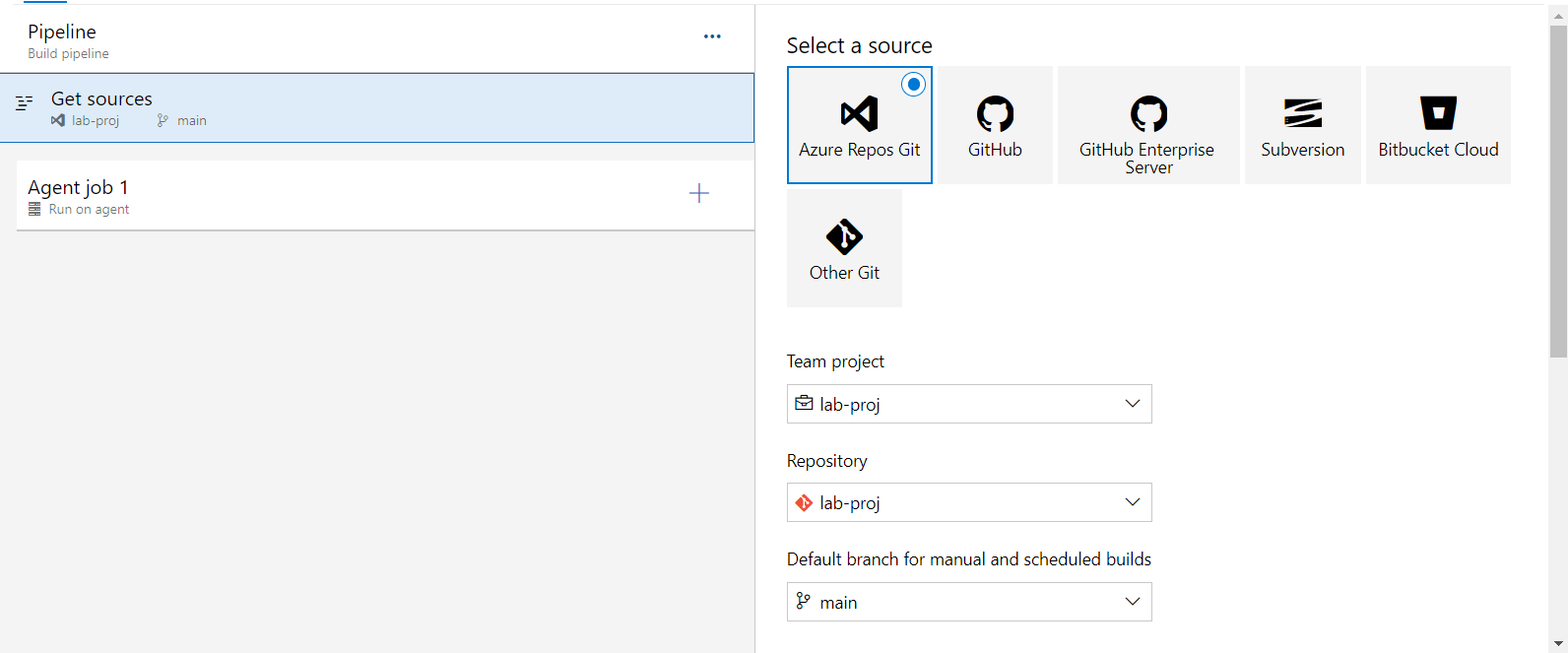Screen dimensions: 1568x653
Task: Select the Get sources item
Action: click(102, 99)
